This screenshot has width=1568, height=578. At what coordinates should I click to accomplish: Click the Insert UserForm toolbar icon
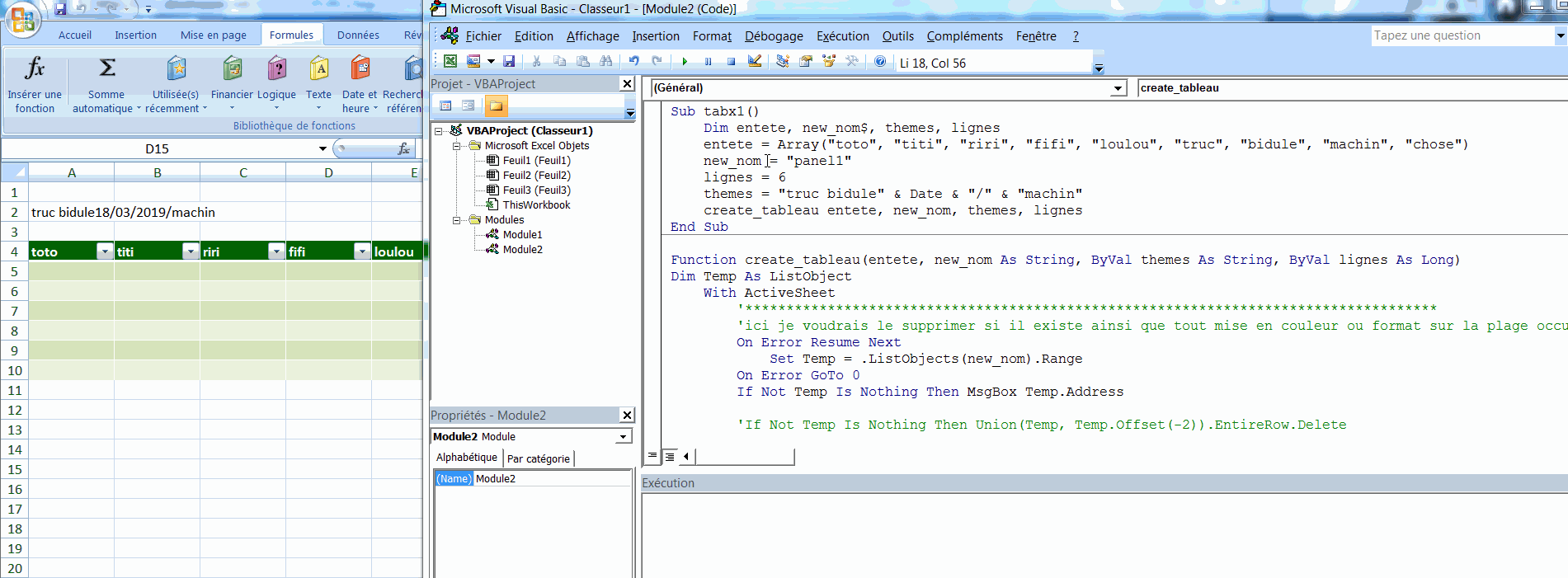tap(473, 61)
